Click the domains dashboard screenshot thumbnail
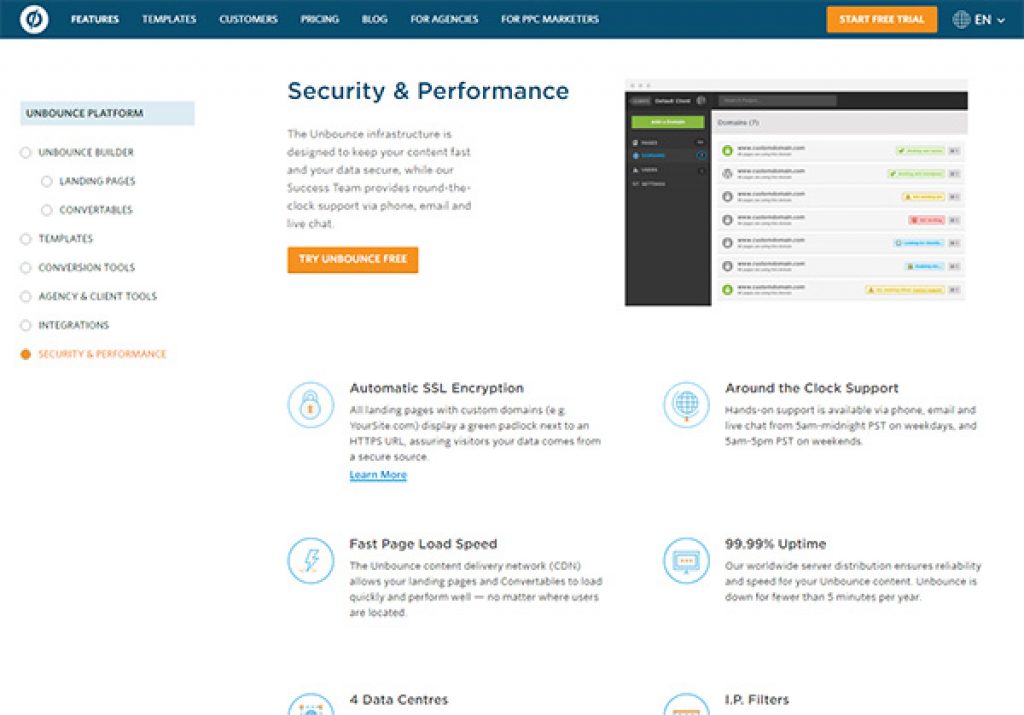Screen dimensions: 1024x715 click(796, 192)
